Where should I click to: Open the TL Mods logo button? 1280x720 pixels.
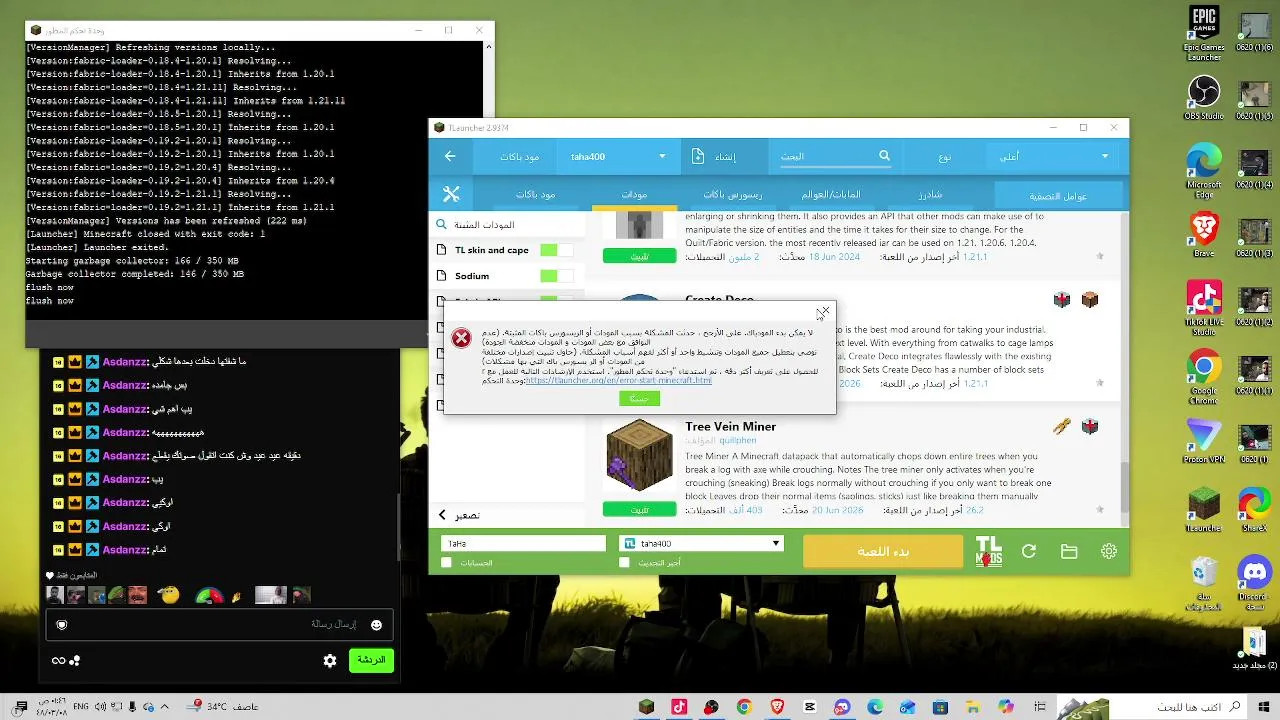tap(988, 551)
